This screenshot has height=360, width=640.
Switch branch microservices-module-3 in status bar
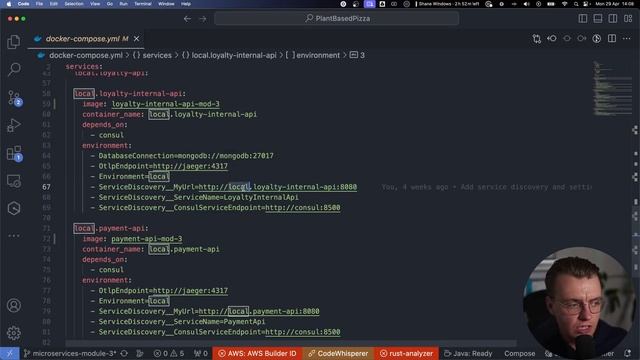[x=70, y=353]
